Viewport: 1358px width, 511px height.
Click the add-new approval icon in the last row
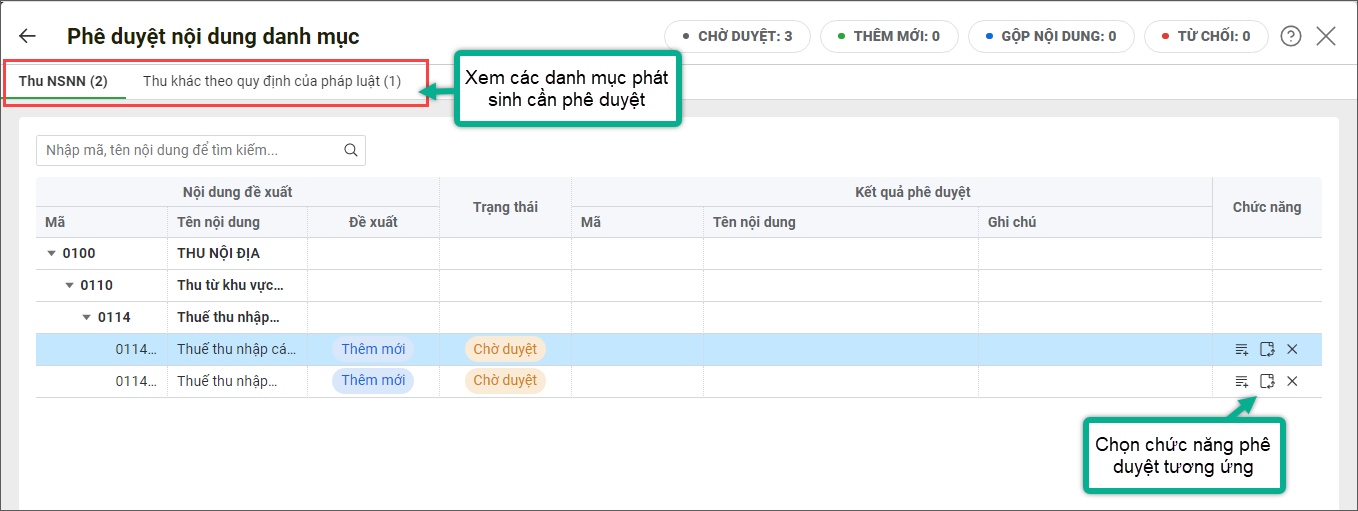pos(1242,381)
